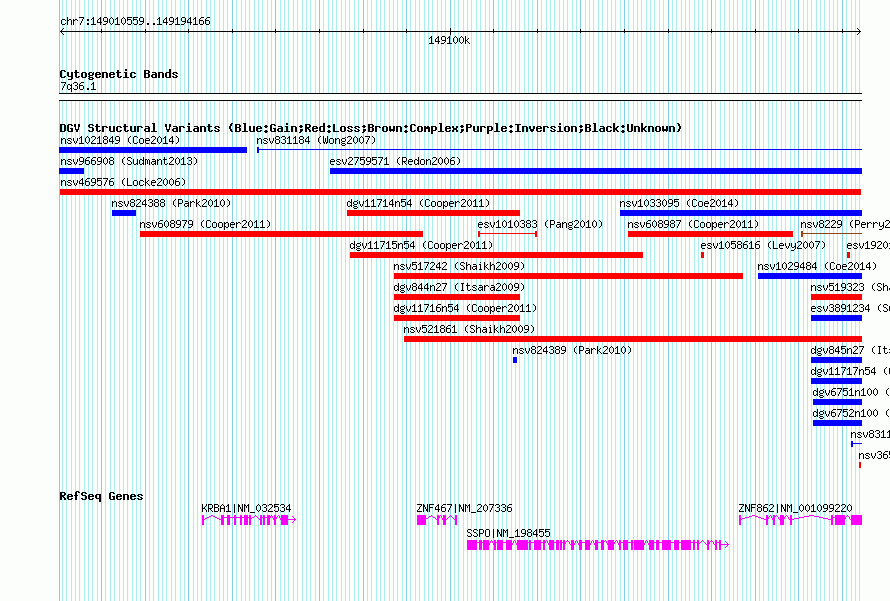Click nsv966908 (Sudmant2013) variant label
890x601 pixels.
129,161
